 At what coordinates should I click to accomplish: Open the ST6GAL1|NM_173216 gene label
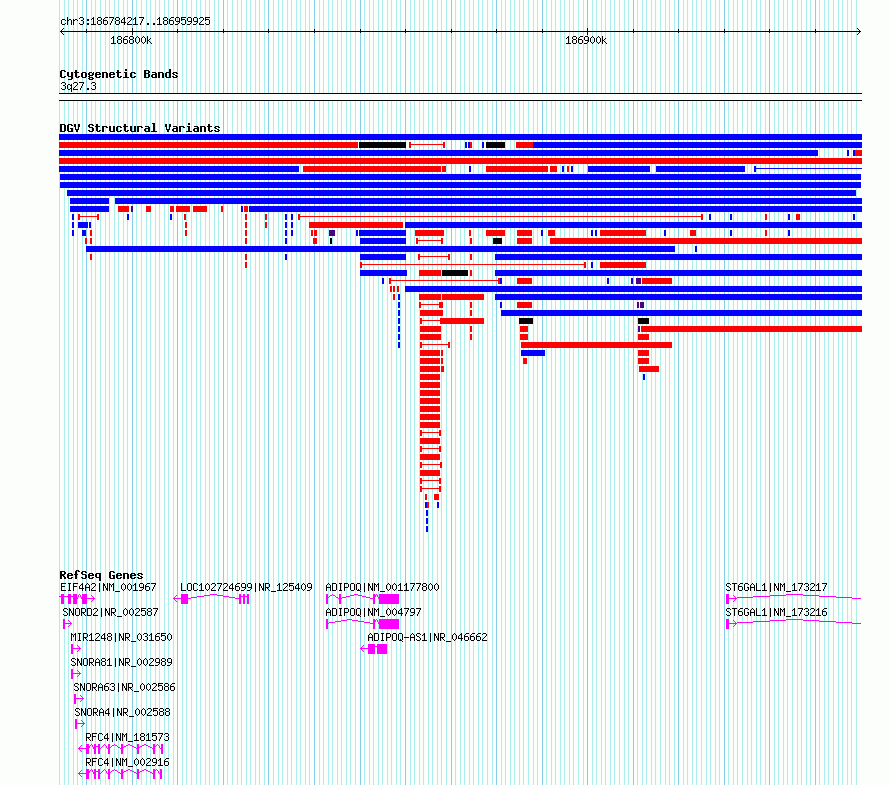coord(776,612)
